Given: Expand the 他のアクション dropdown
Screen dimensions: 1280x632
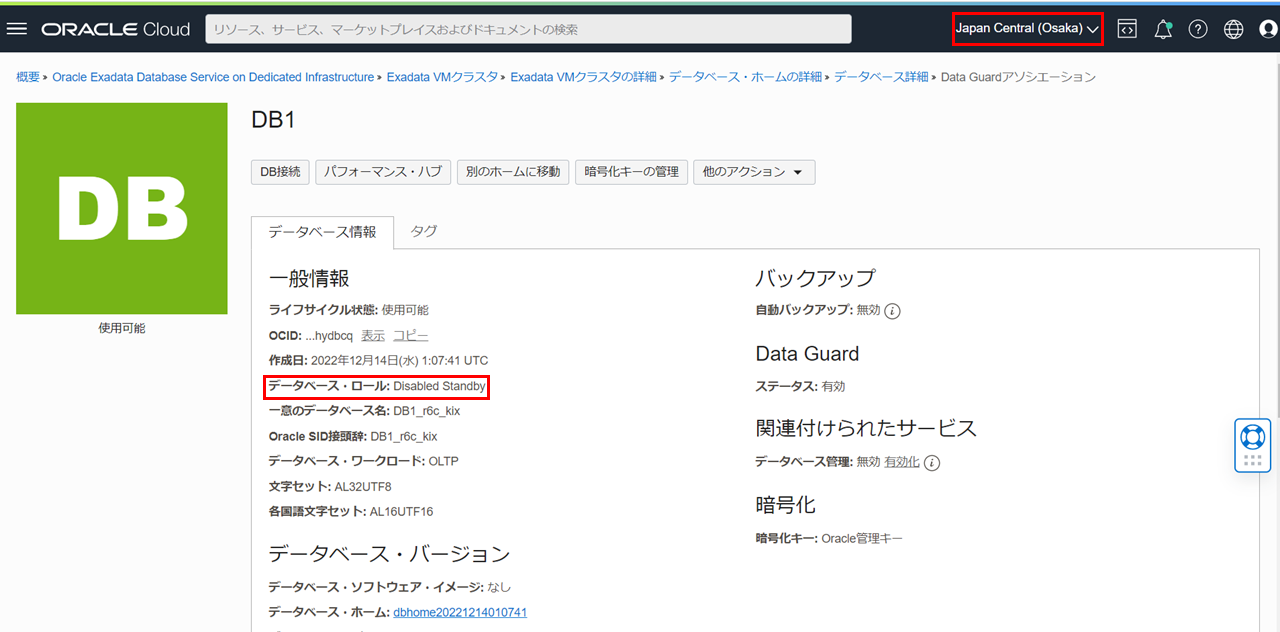Looking at the screenshot, I should coord(753,172).
